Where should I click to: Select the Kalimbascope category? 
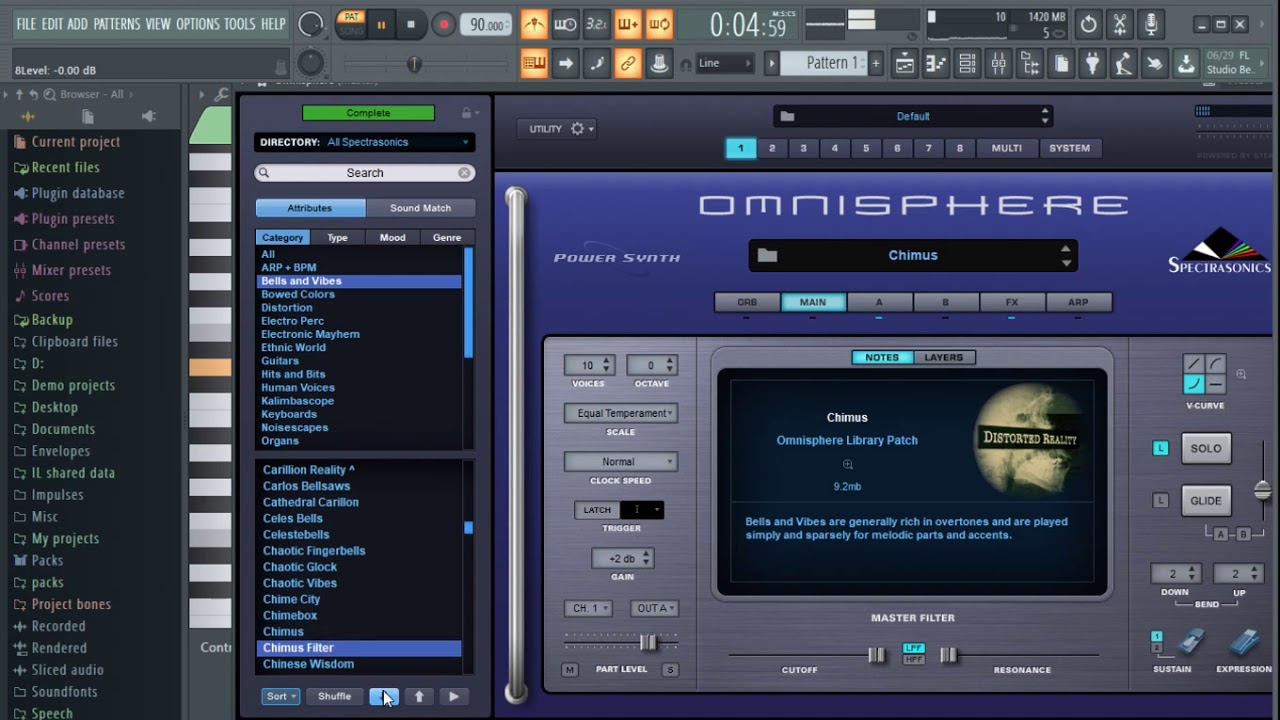pyautogui.click(x=297, y=401)
